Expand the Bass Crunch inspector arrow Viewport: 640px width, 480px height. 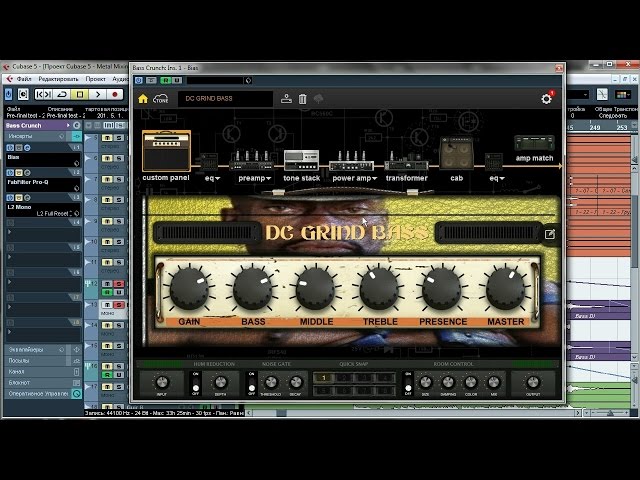(68, 125)
